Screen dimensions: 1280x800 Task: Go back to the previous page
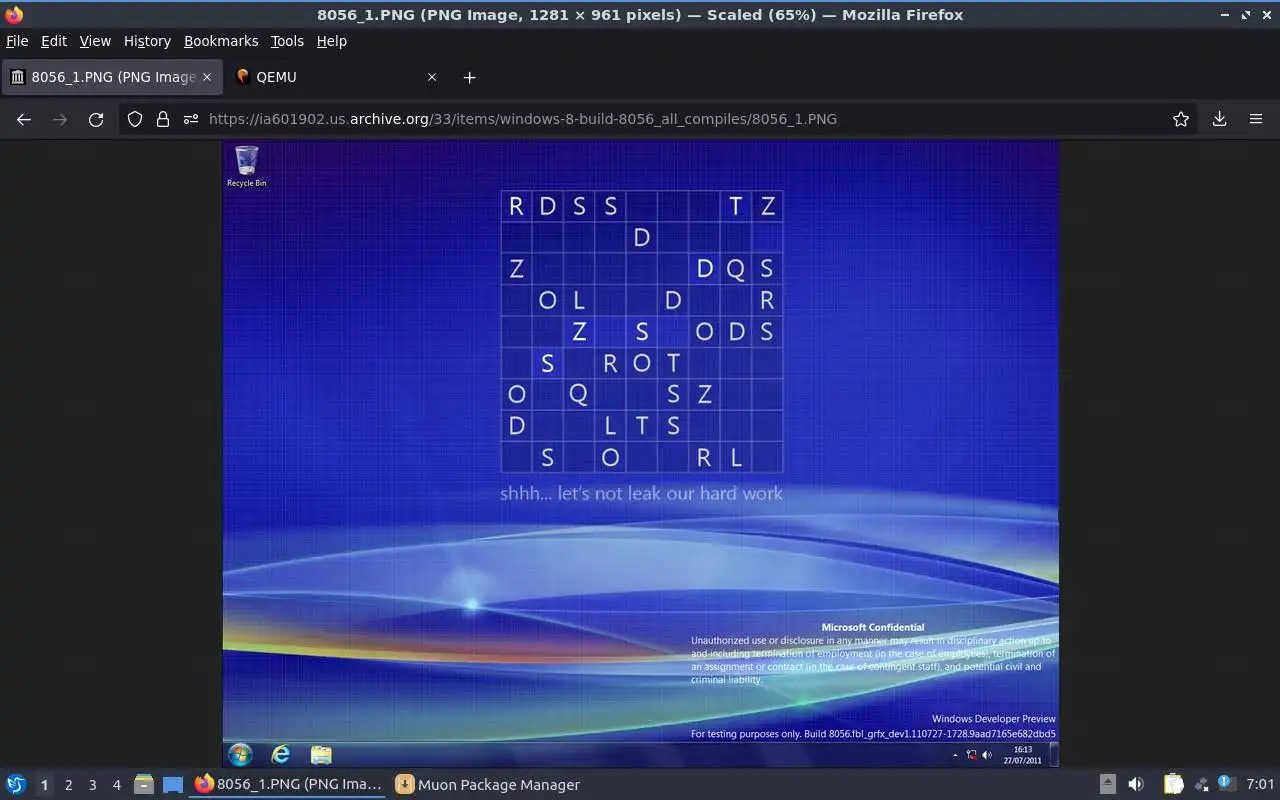click(x=24, y=119)
